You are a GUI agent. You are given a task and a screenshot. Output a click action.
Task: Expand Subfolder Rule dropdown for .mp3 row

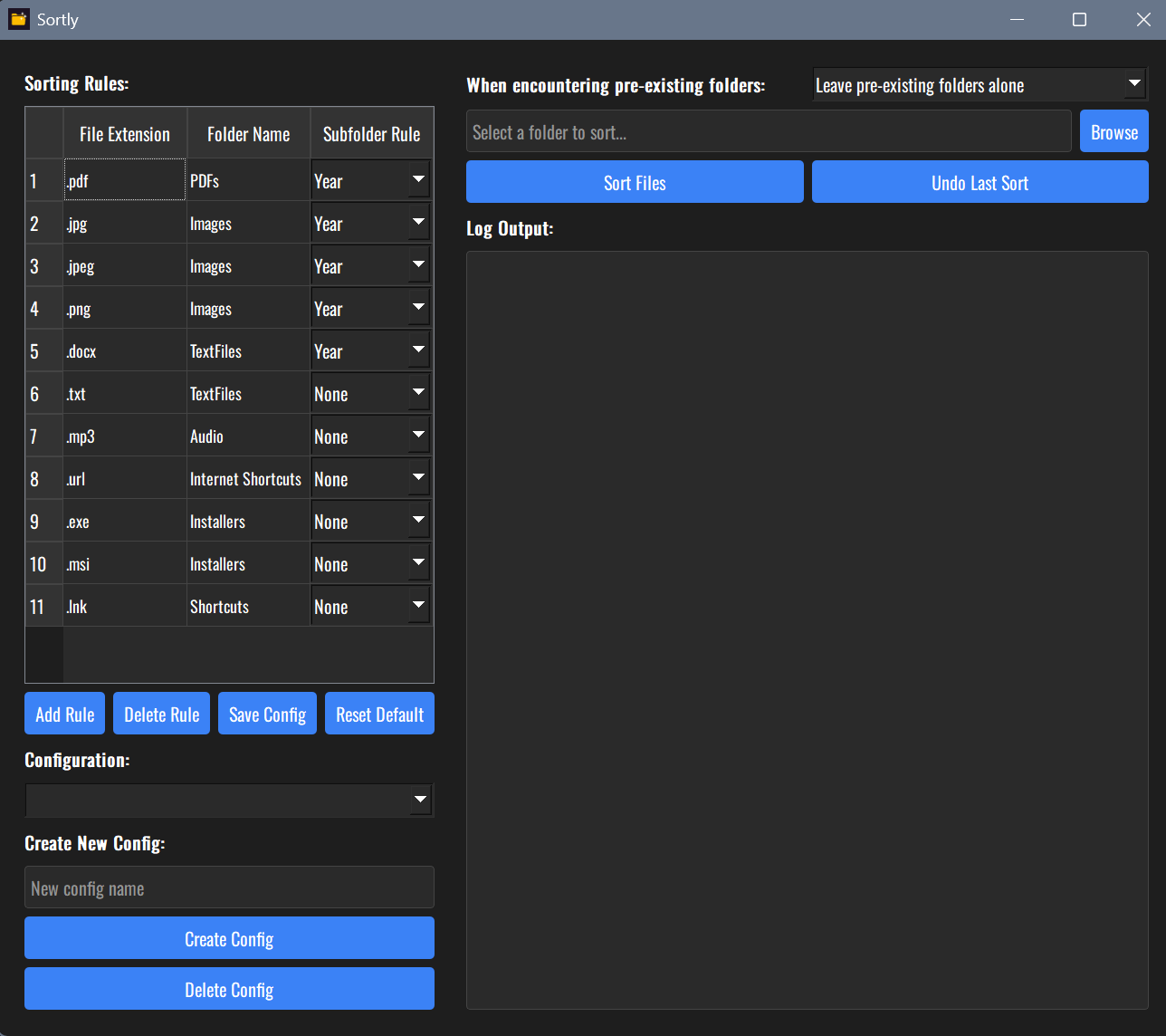pyautogui.click(x=371, y=436)
